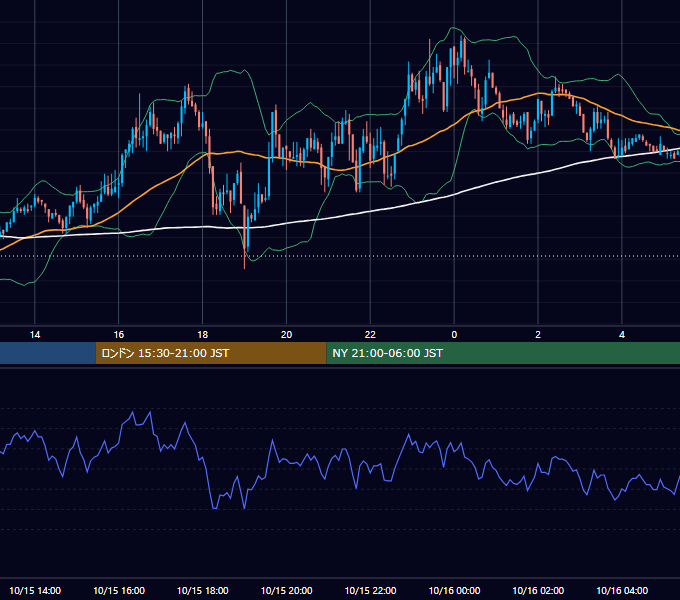The height and width of the screenshot is (600, 680).
Task: Select the blue session bar before ロンドン
Action: [48, 353]
